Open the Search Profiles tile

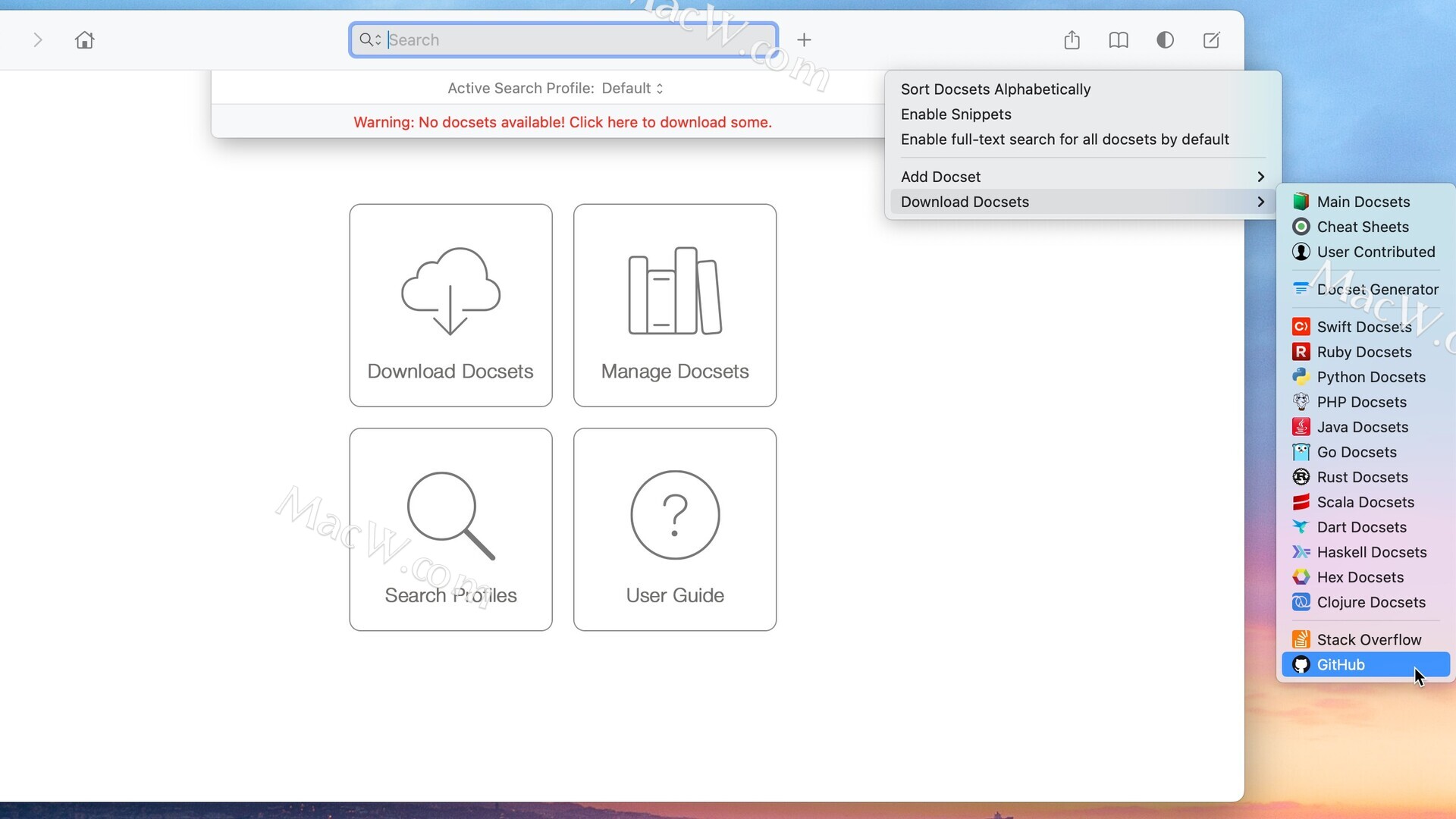(450, 529)
